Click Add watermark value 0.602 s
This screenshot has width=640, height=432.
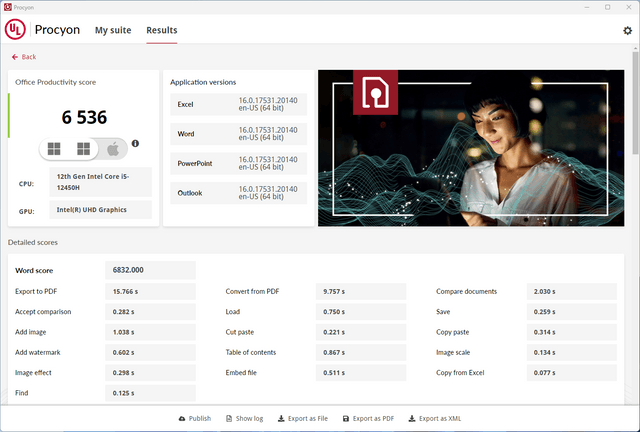(150, 352)
